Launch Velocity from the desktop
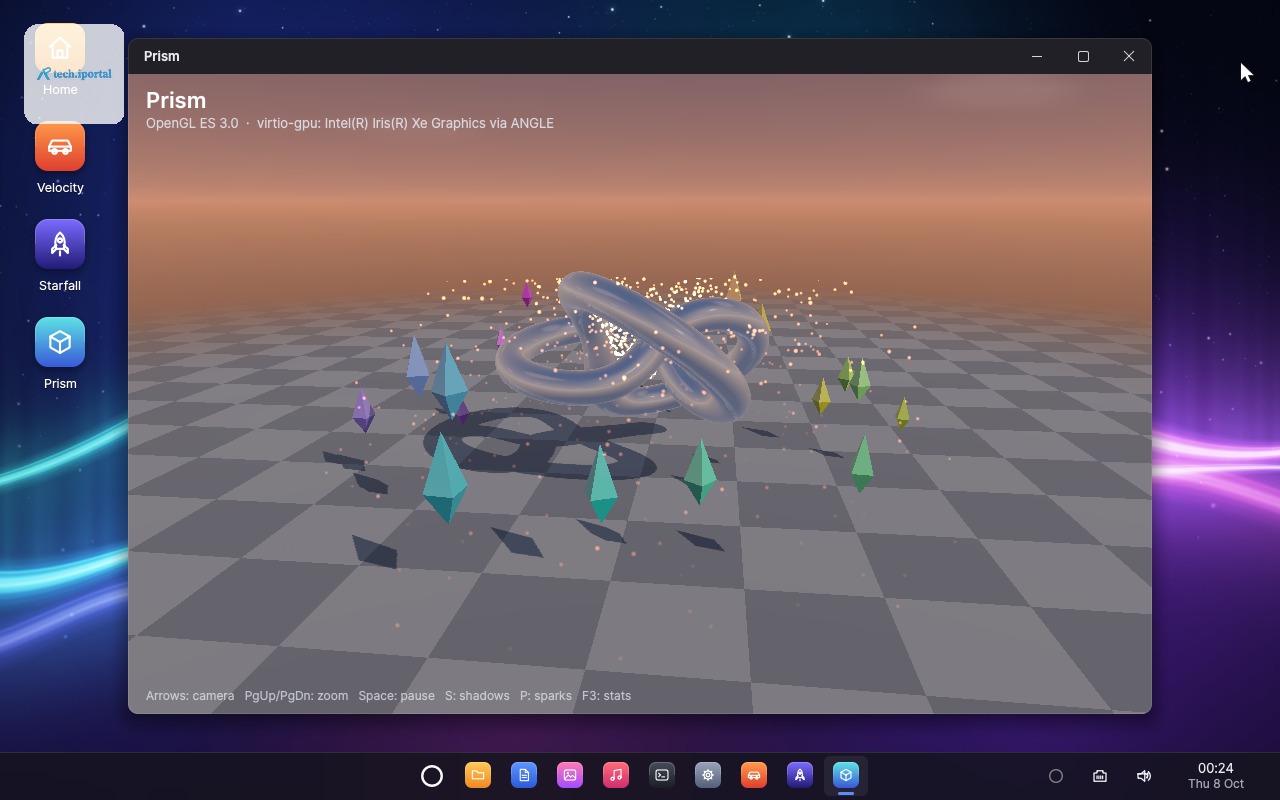 [x=60, y=160]
